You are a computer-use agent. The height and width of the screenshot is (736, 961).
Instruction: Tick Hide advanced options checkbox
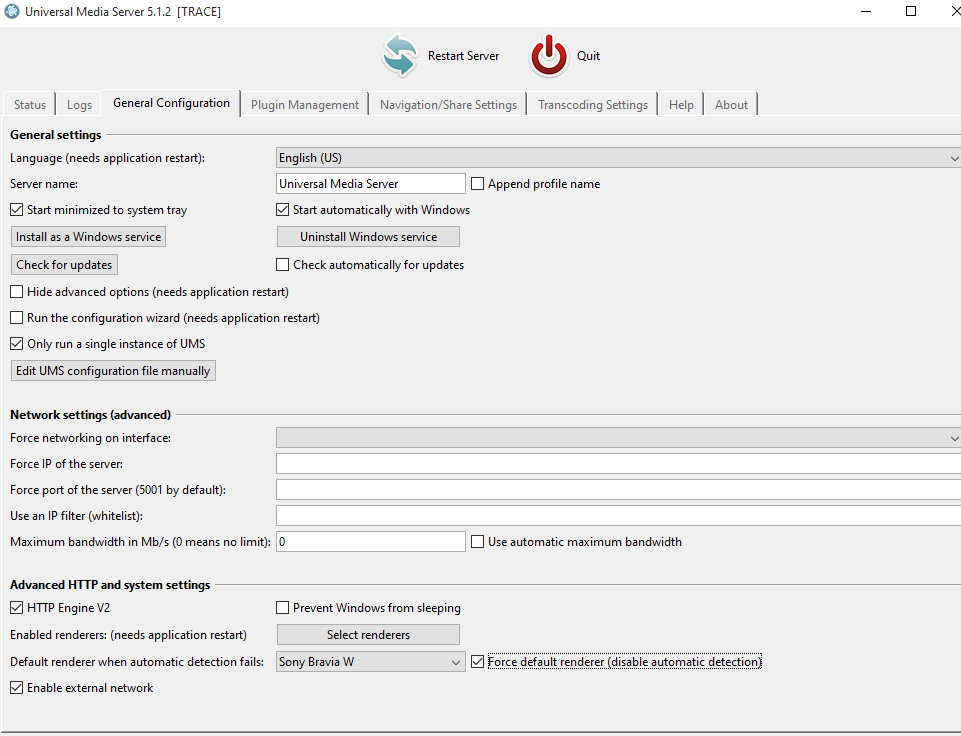coord(17,292)
